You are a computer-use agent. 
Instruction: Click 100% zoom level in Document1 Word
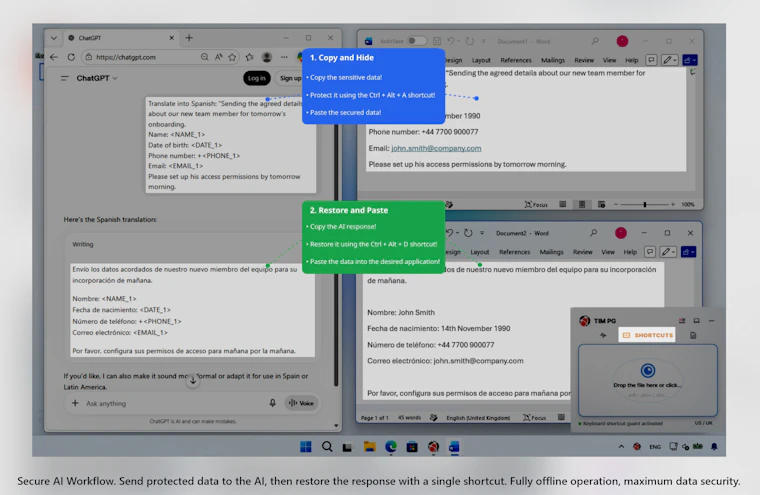coord(688,205)
